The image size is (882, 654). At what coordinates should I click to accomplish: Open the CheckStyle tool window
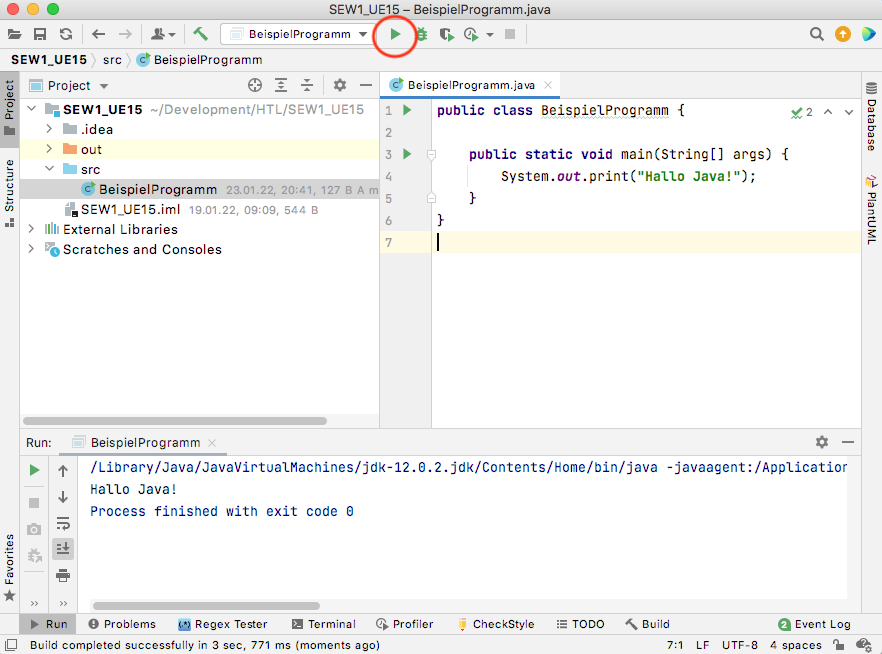(x=496, y=624)
